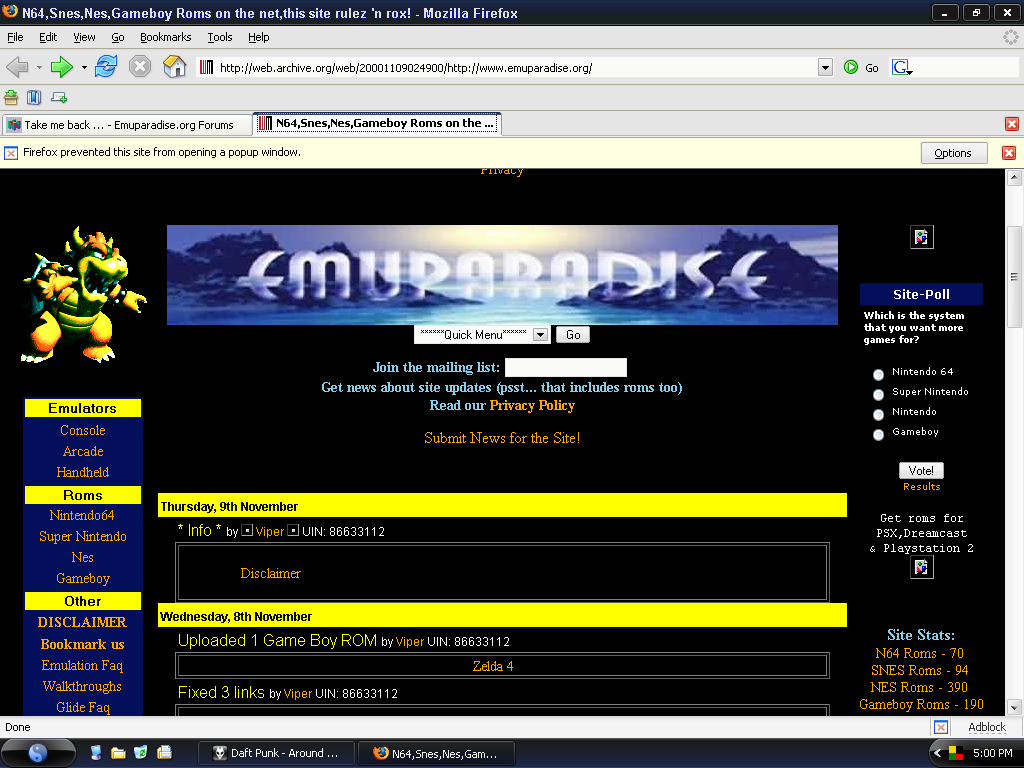
Task: Click the broken image below Playstation 2 text
Action: [921, 567]
